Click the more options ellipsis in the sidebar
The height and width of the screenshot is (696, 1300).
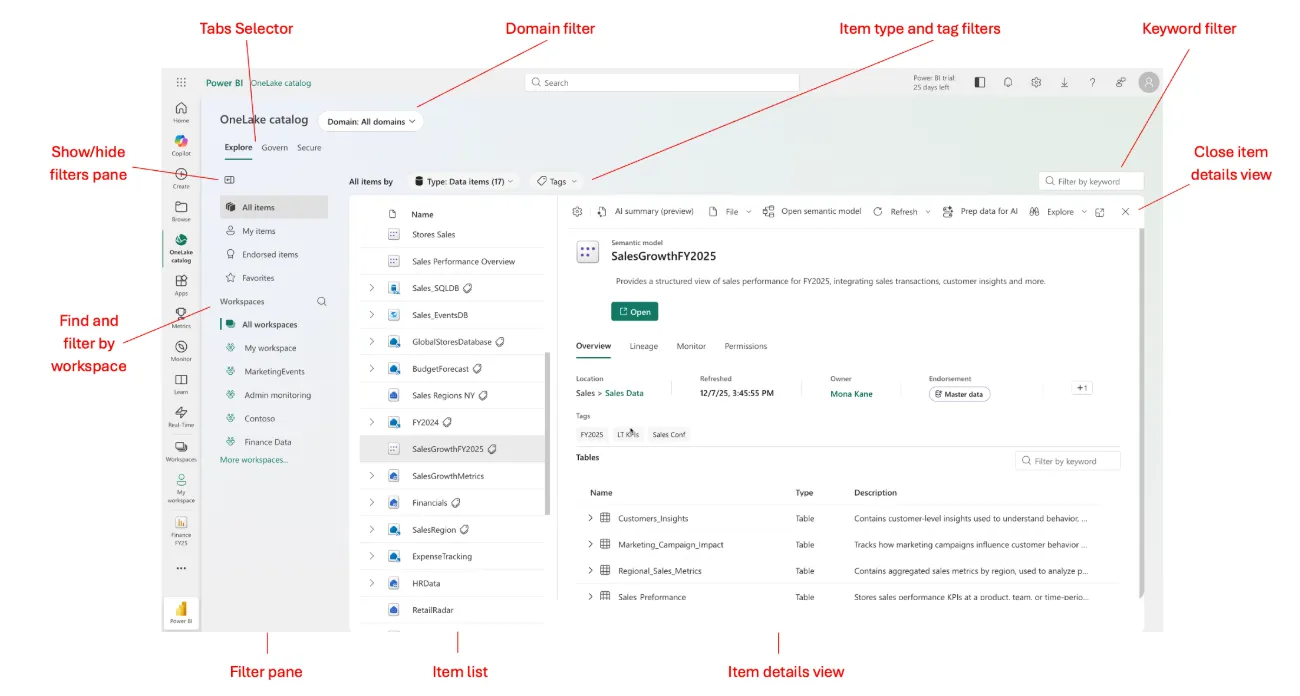[181, 568]
